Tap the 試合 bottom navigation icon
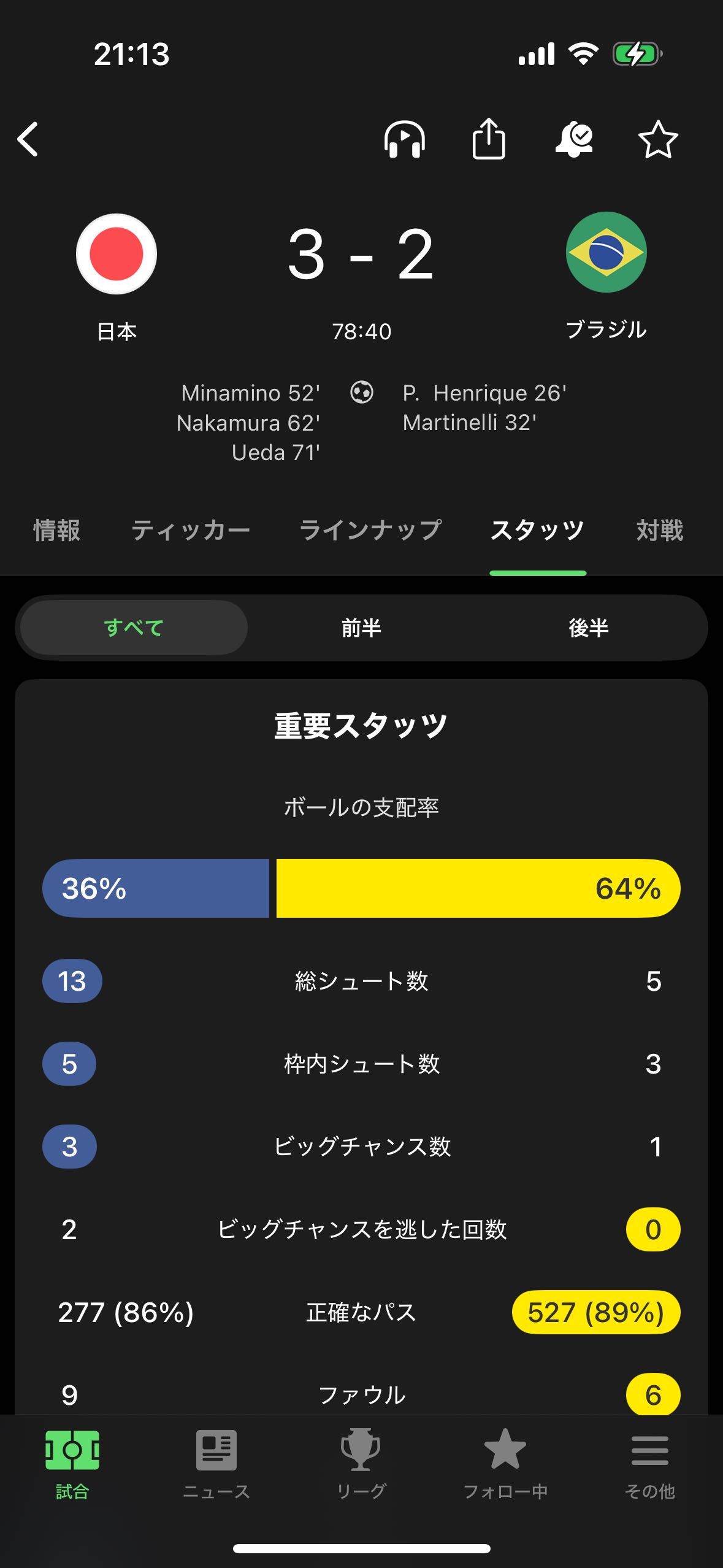The width and height of the screenshot is (723, 1568). tap(72, 1462)
